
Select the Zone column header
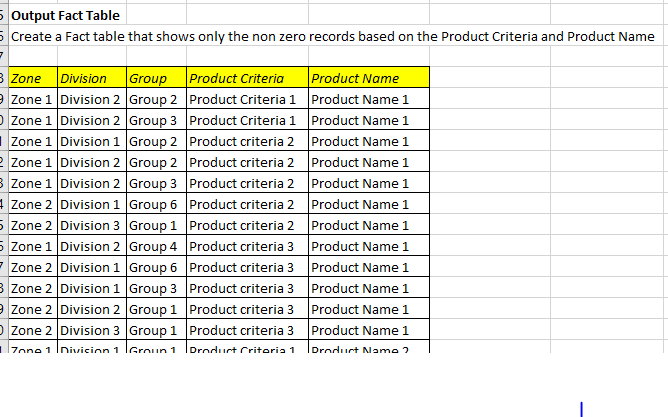pos(33,78)
